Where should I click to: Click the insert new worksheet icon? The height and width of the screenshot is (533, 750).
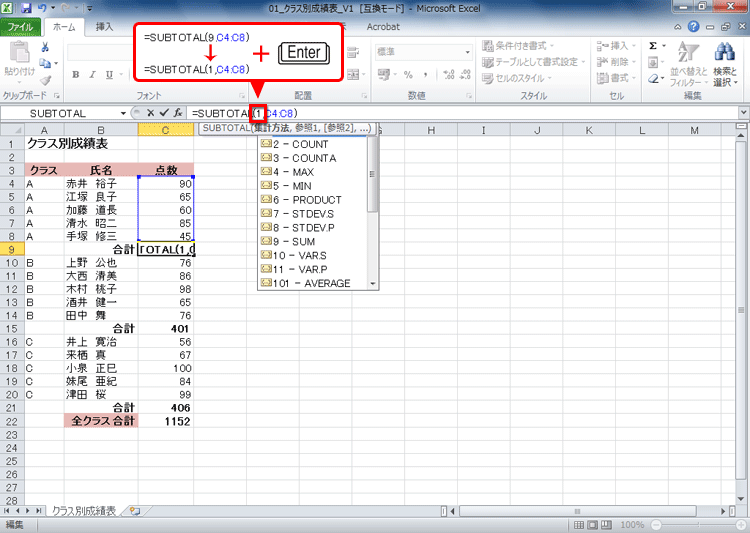click(135, 511)
